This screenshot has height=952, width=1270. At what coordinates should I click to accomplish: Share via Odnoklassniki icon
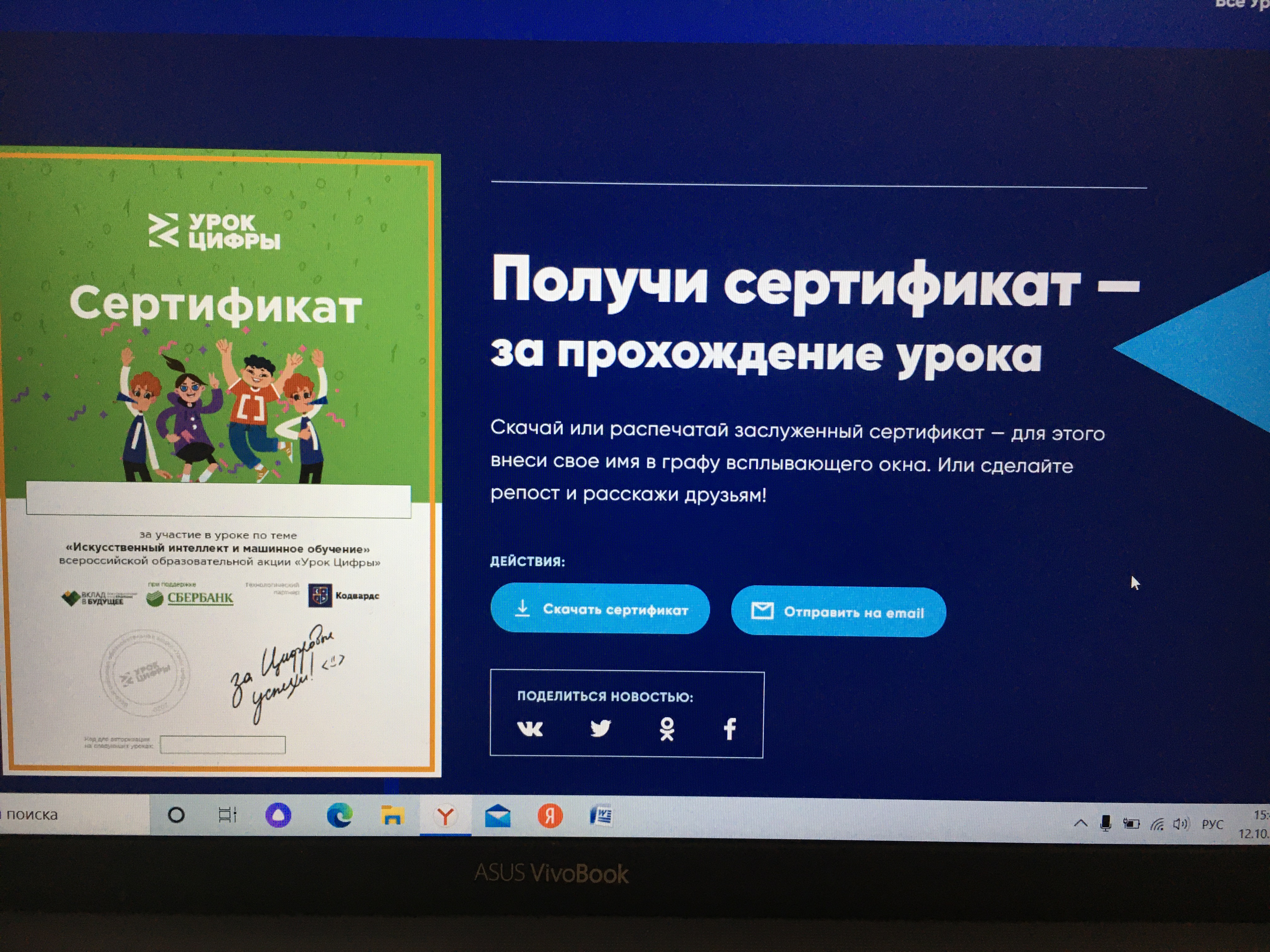pyautogui.click(x=666, y=729)
